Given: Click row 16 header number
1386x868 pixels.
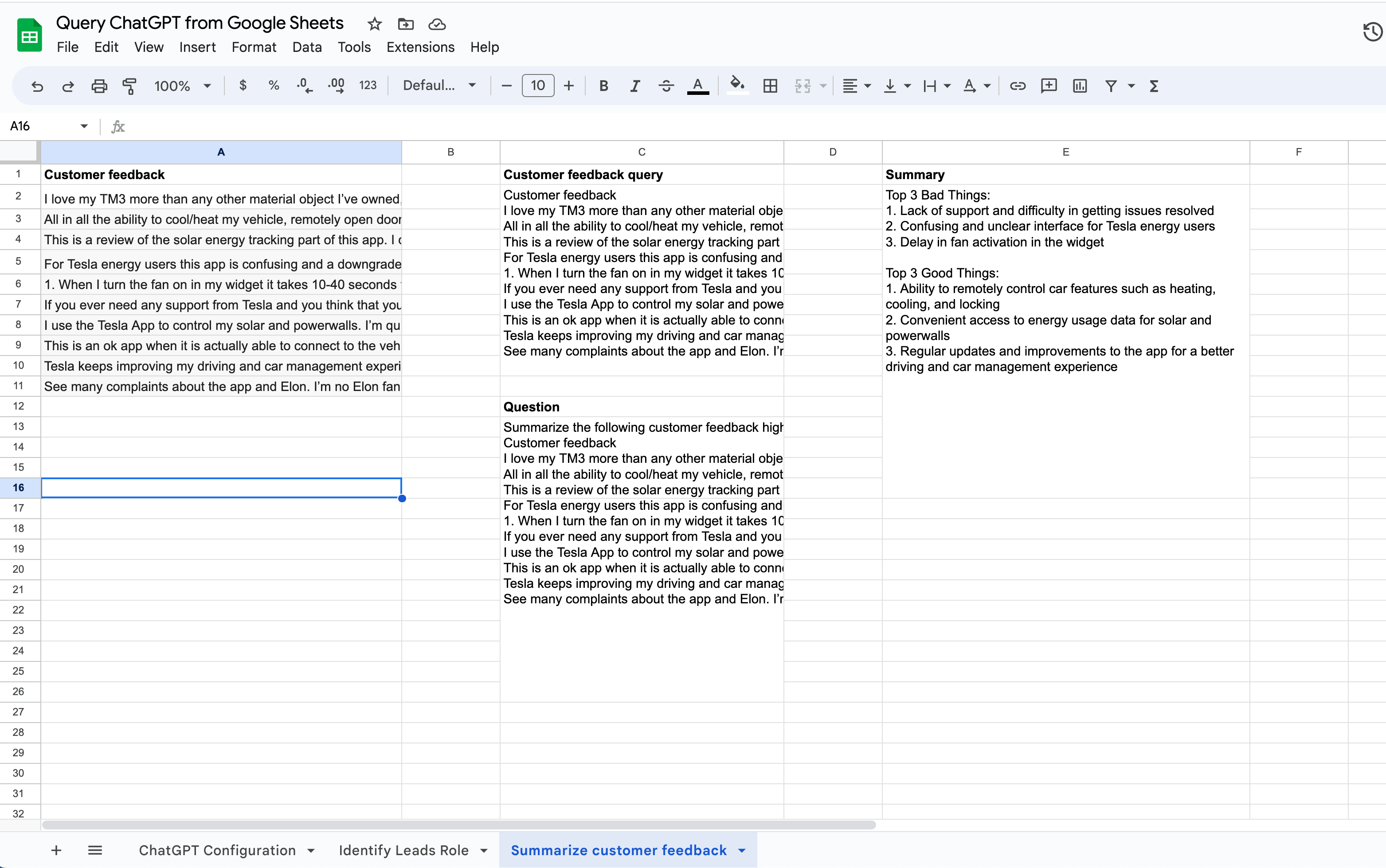Looking at the screenshot, I should pos(19,487).
